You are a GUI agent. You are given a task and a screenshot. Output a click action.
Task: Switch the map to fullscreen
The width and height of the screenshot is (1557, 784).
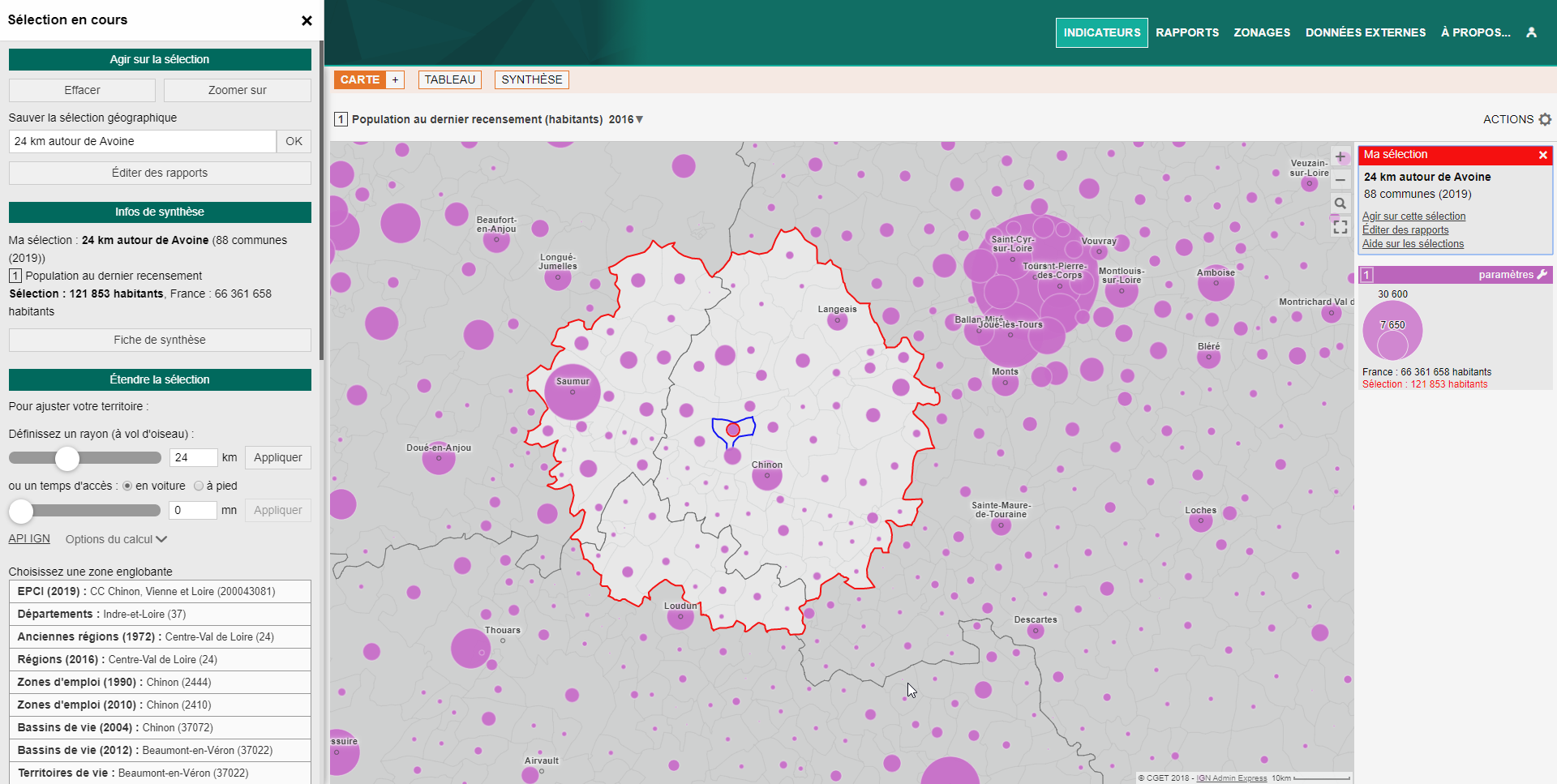[1340, 227]
